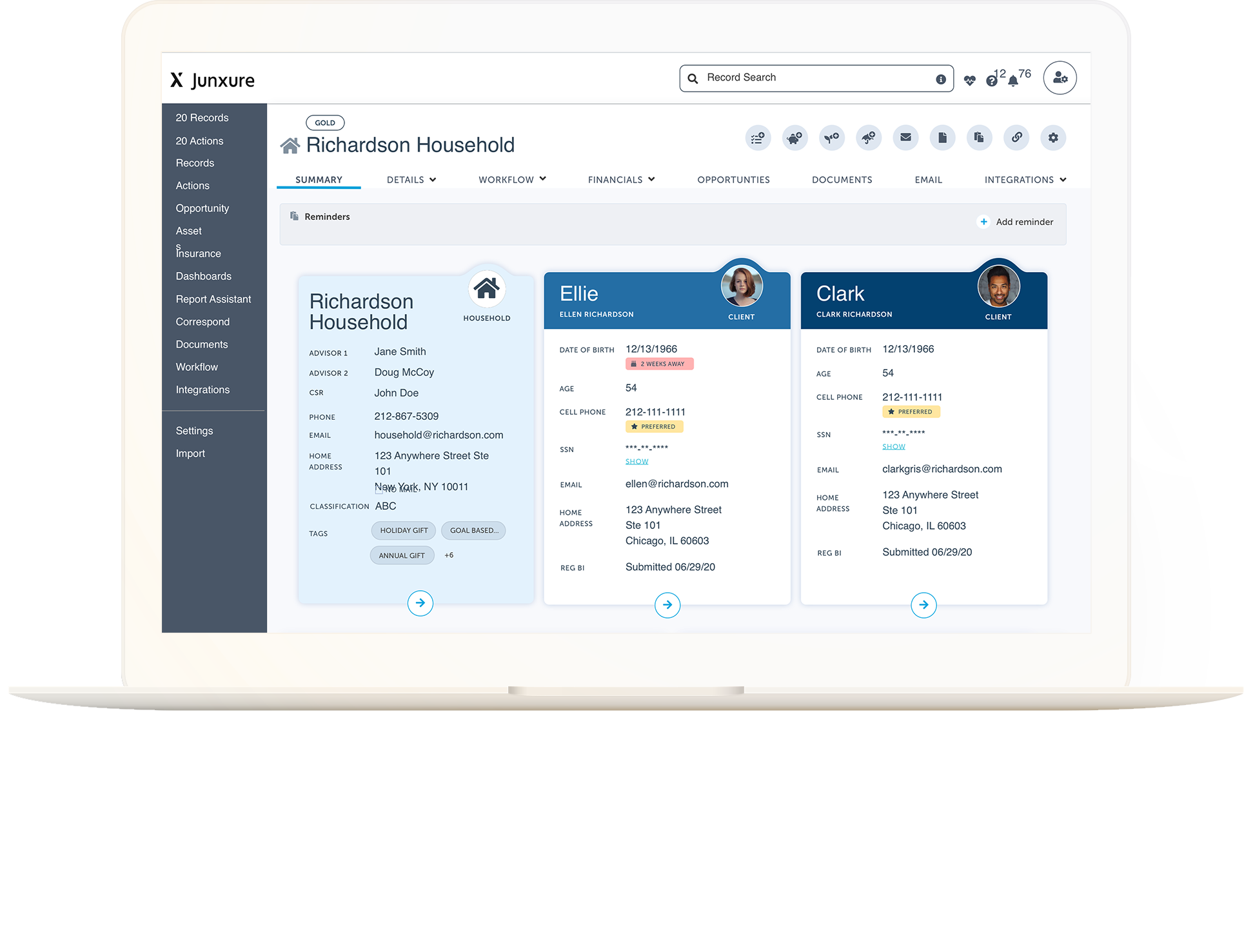Toggle Clark's PREFERRED phone star badge
The width and height of the screenshot is (1244, 952).
click(x=891, y=412)
